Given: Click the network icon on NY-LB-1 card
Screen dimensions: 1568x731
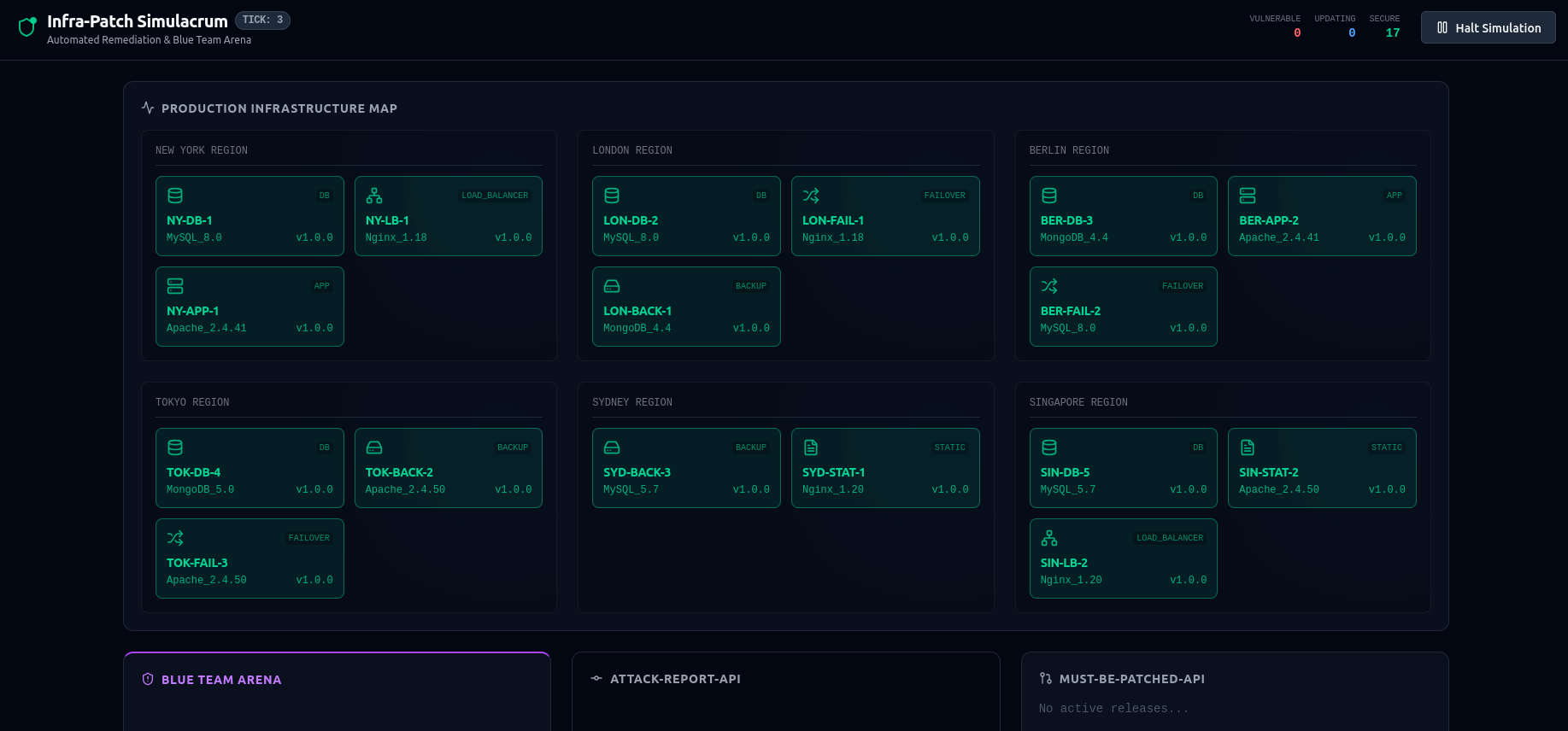Looking at the screenshot, I should tap(374, 196).
